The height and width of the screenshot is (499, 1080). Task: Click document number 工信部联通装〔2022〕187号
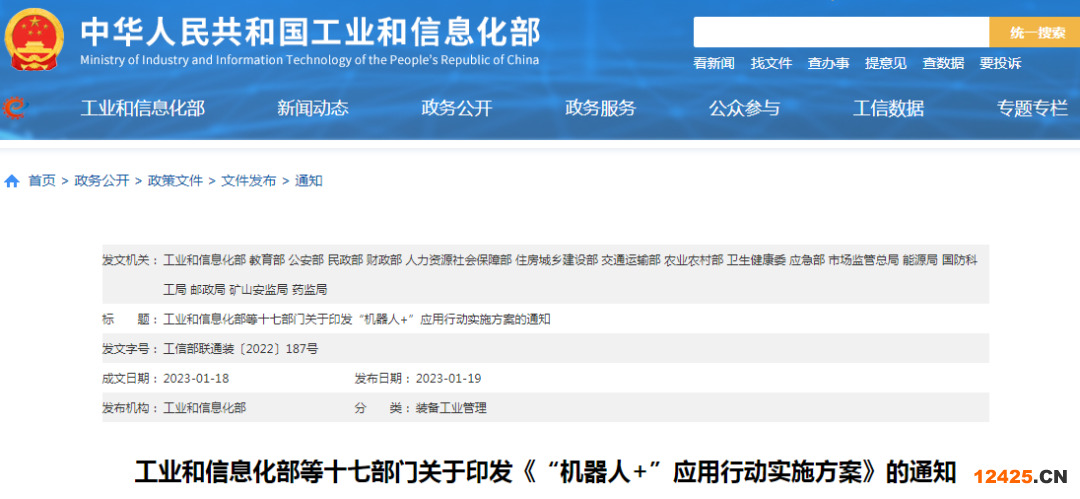(241, 349)
